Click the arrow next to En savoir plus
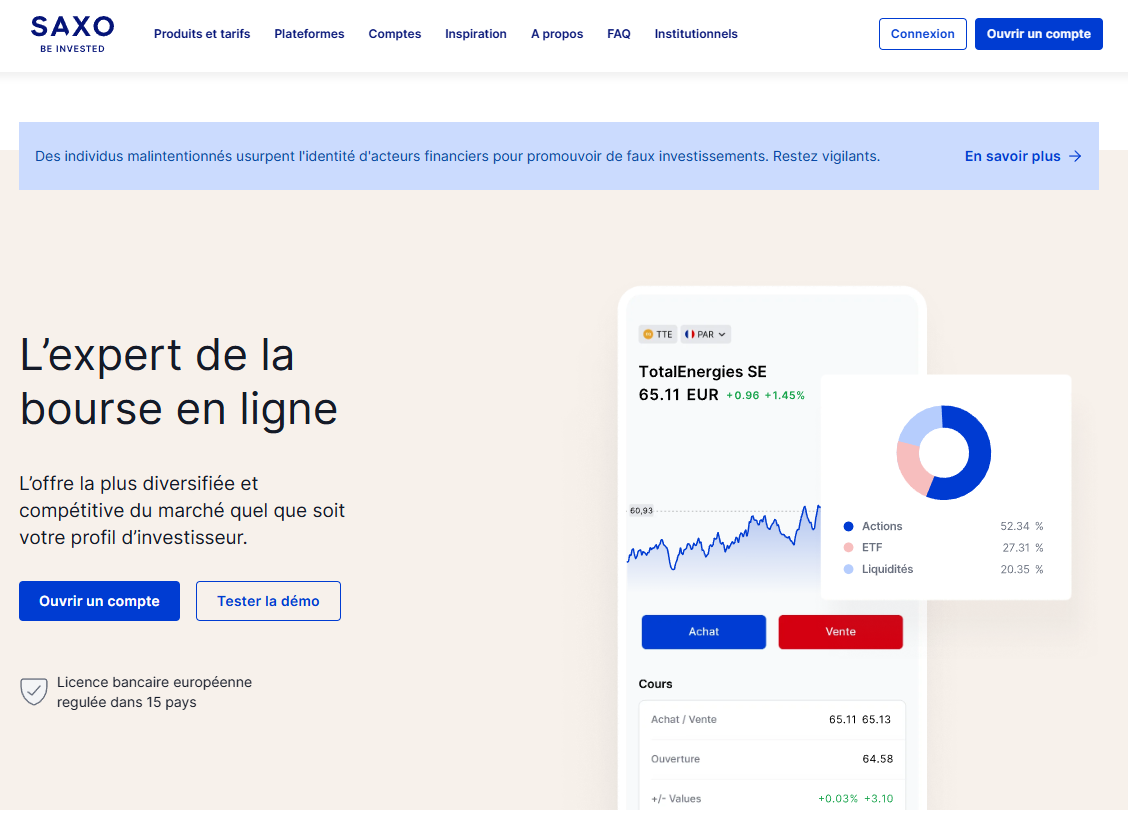1128x813 pixels. click(1075, 156)
